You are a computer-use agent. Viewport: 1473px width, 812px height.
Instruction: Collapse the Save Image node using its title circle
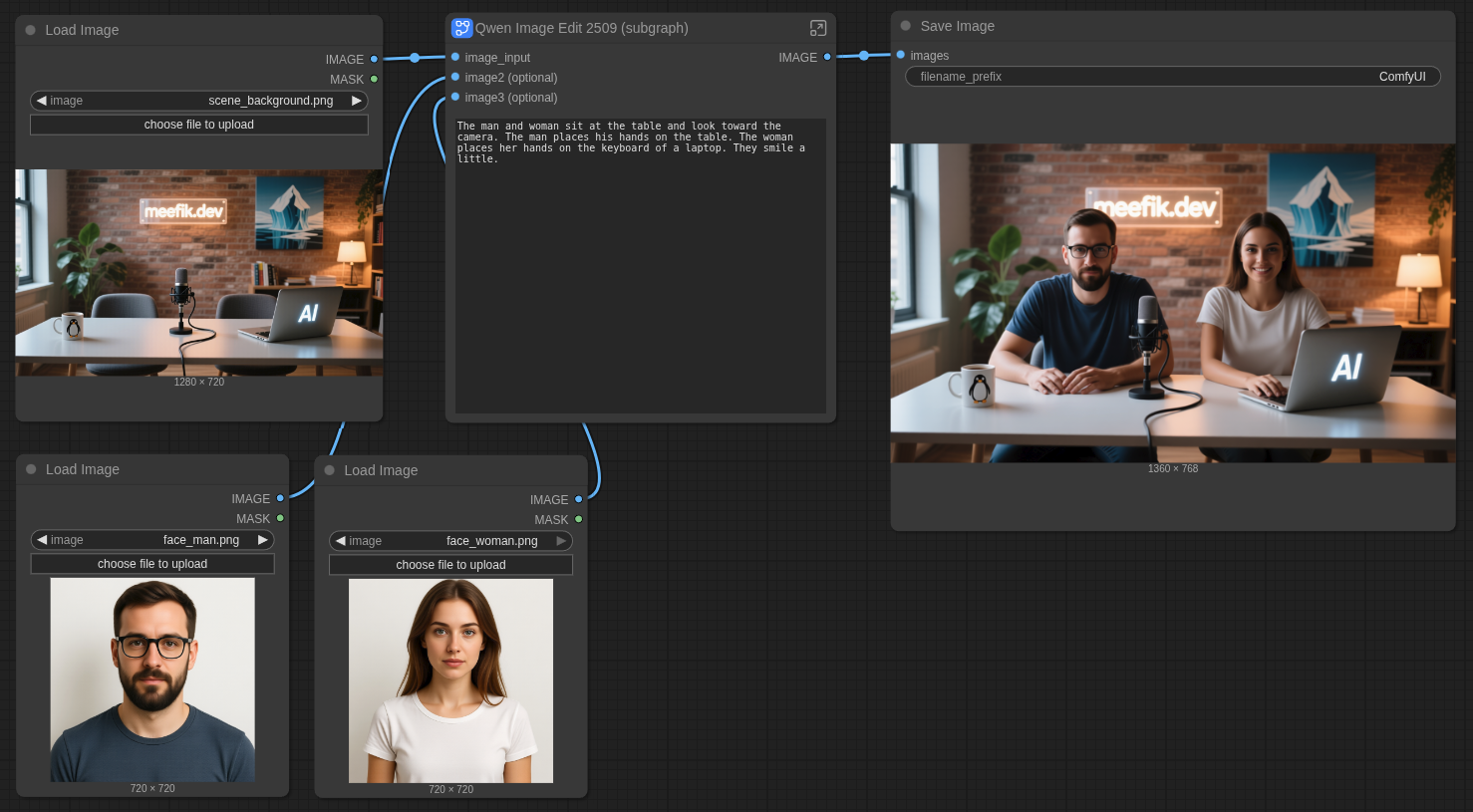[905, 25]
